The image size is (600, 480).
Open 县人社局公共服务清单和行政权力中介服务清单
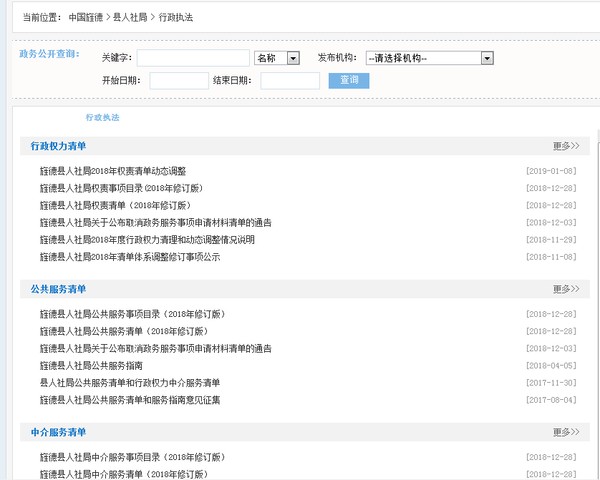130,383
